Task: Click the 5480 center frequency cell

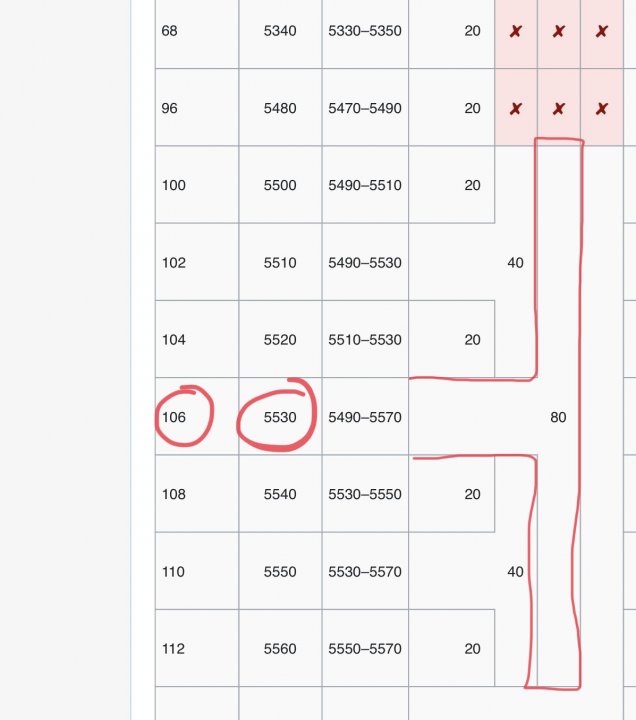Action: [280, 108]
